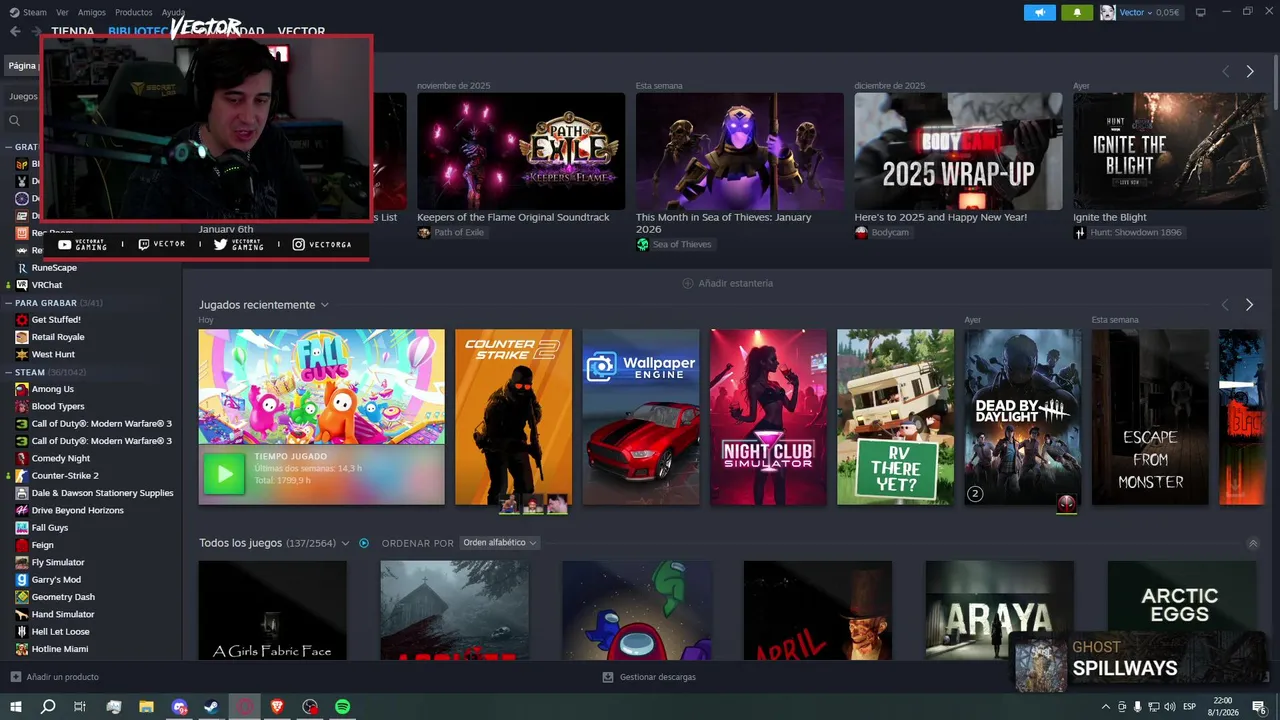The image size is (1280, 720).
Task: Open Brave browser from the taskbar
Action: [x=278, y=707]
